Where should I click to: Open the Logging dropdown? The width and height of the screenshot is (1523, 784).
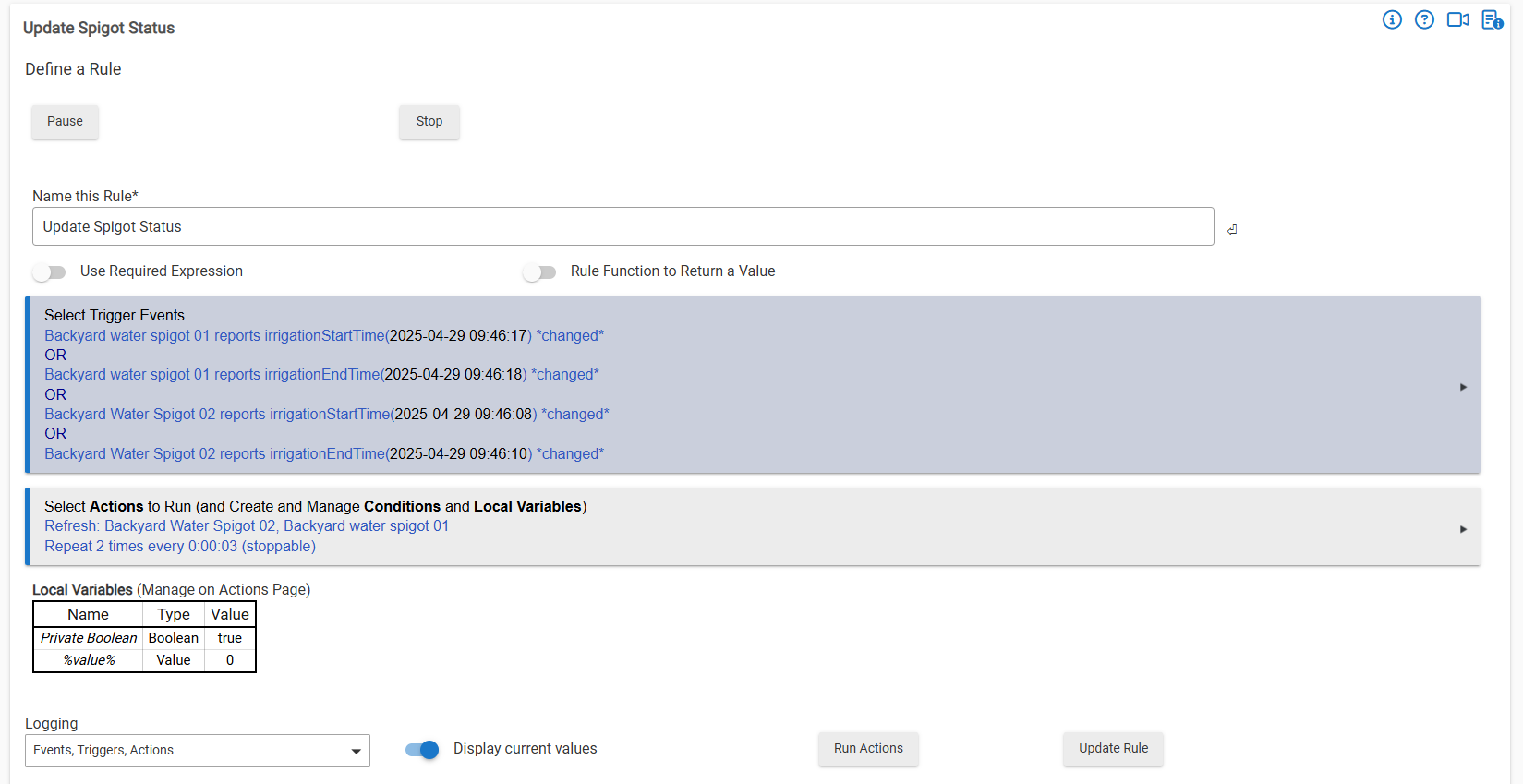pyautogui.click(x=197, y=751)
